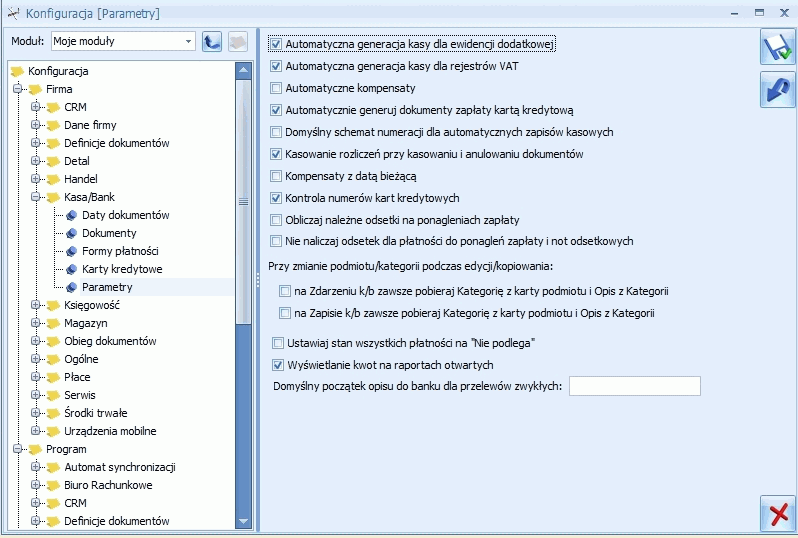
Task: Click the save configuration diskette icon
Action: click(778, 47)
